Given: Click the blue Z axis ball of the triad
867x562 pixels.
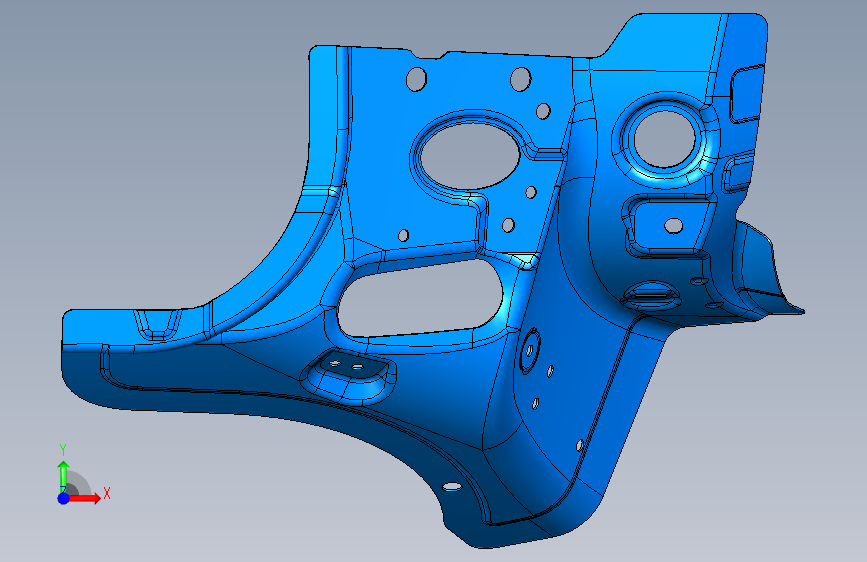Looking at the screenshot, I should click(64, 498).
